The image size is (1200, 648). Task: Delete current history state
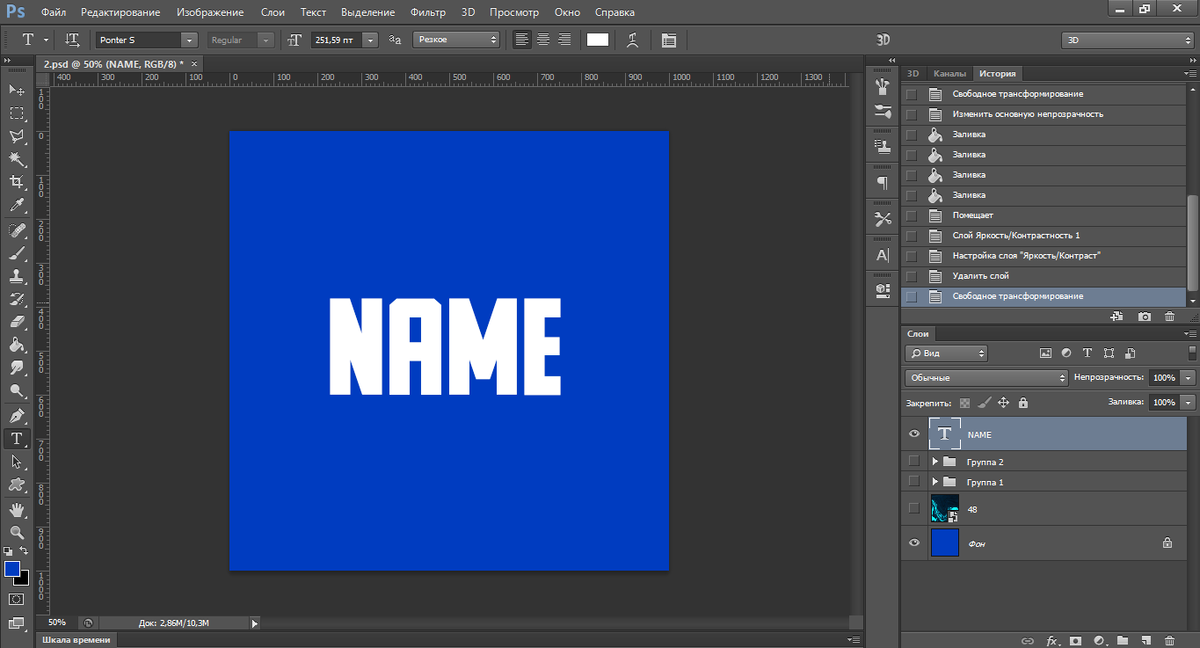coord(1170,316)
